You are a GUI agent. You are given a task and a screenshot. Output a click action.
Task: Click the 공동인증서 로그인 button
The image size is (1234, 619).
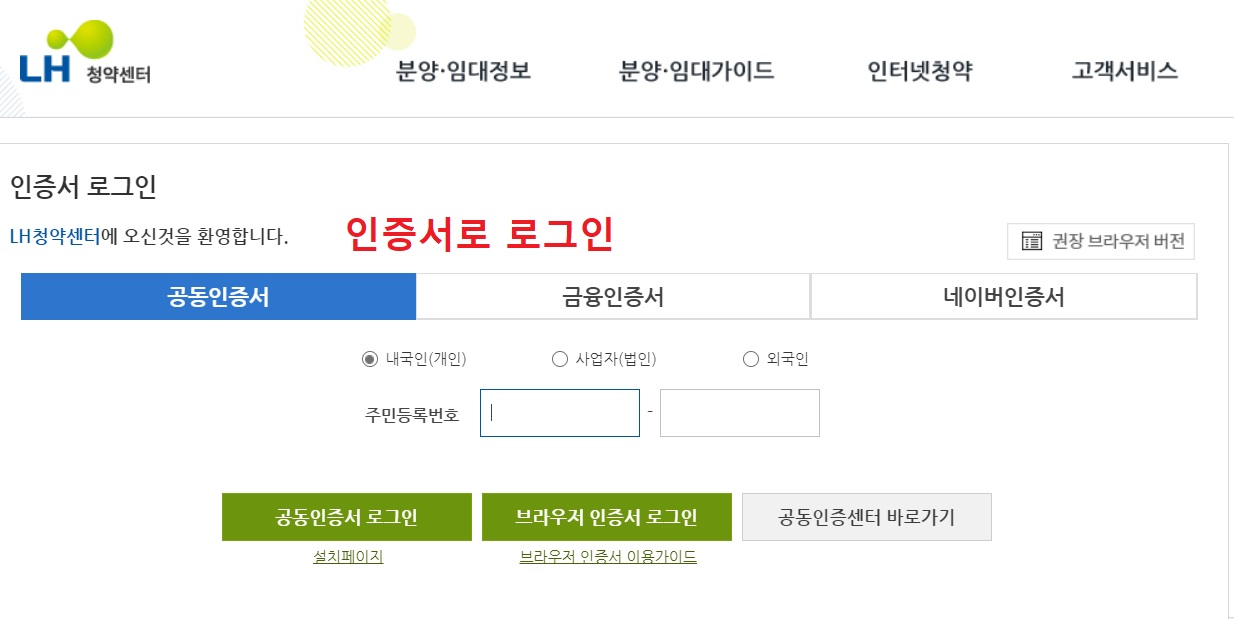(348, 516)
